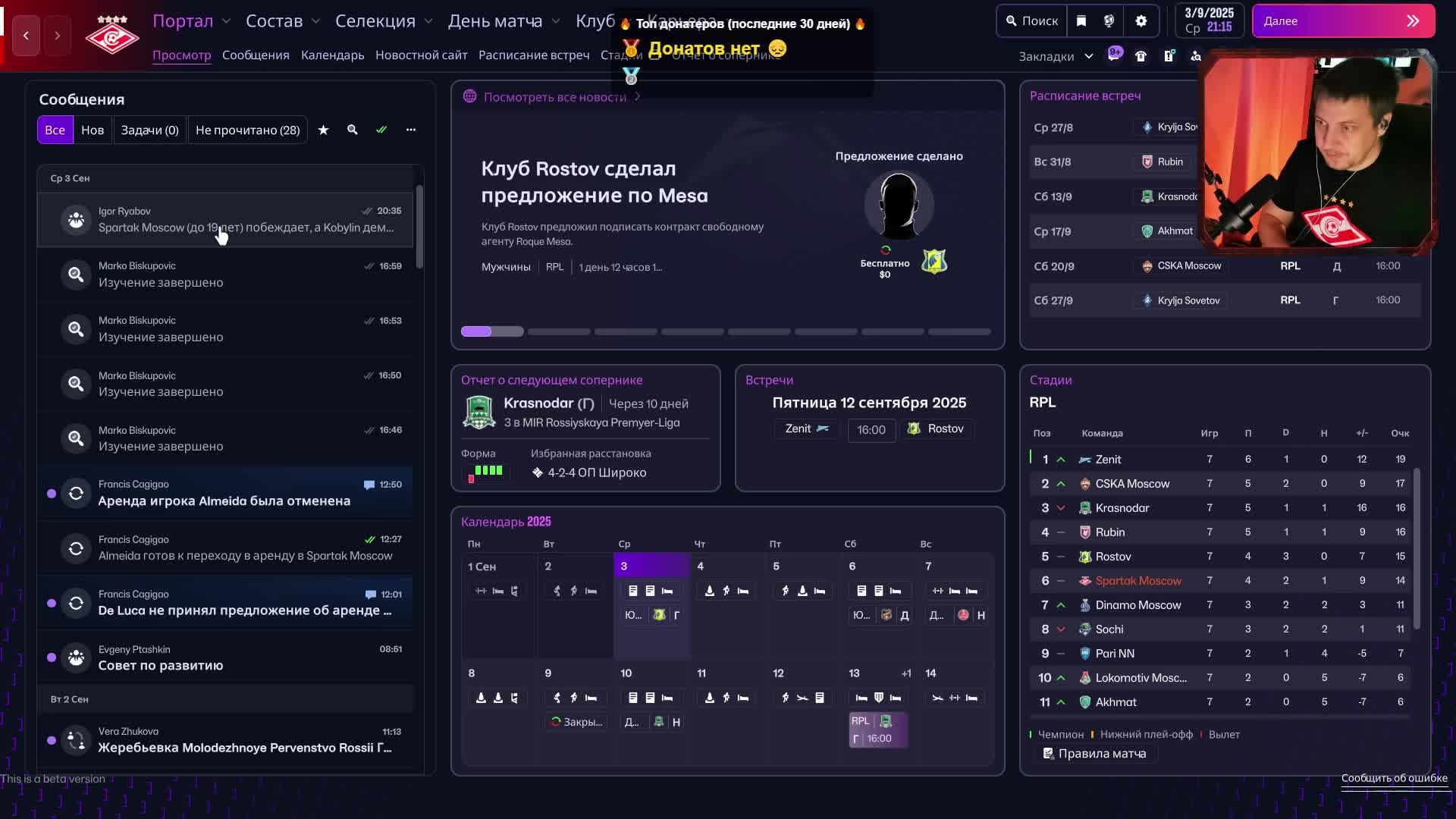Screen dimensions: 1456x819
Task: Toggle 'Задачи (0)' messages filter
Action: (149, 130)
